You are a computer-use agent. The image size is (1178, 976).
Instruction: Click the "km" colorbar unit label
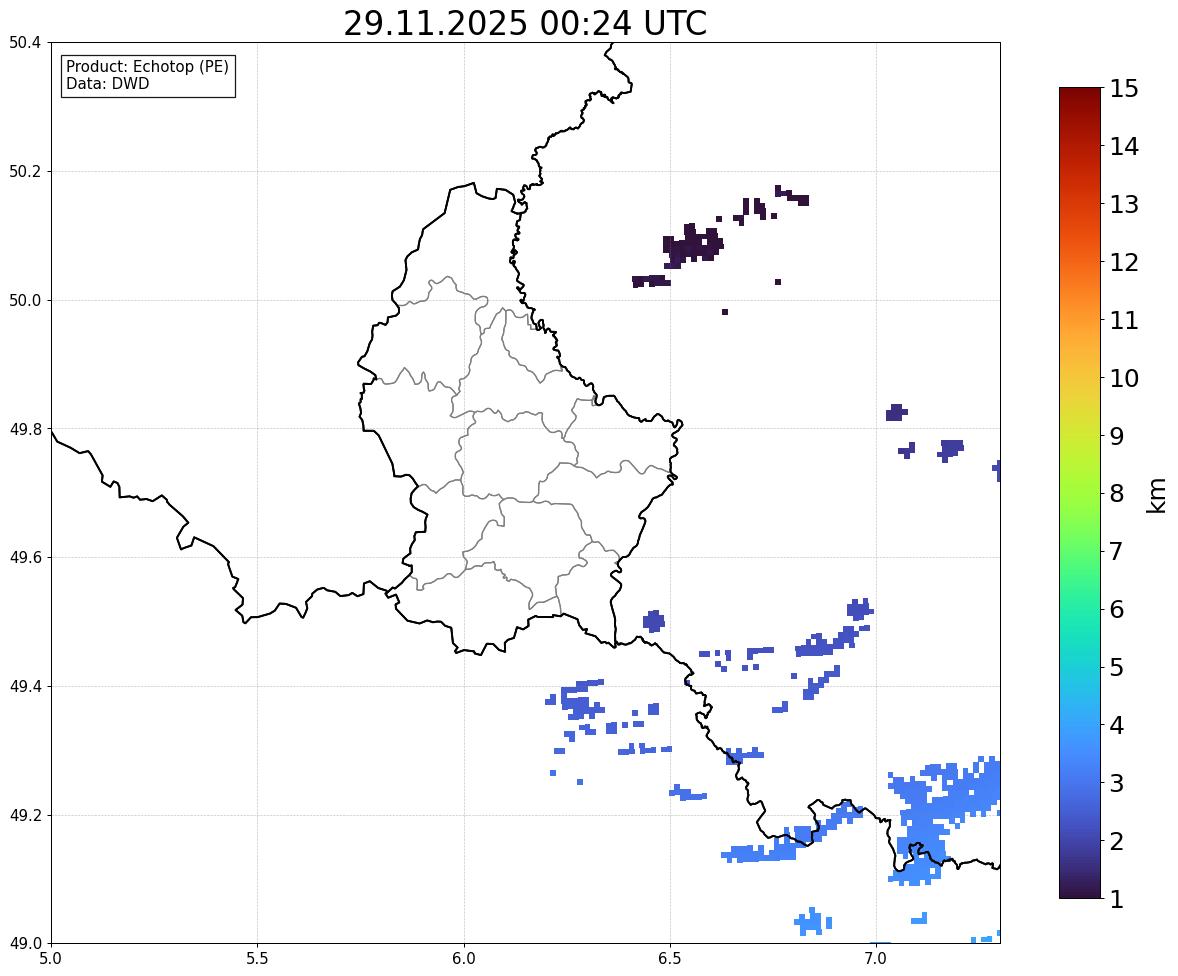1157,495
